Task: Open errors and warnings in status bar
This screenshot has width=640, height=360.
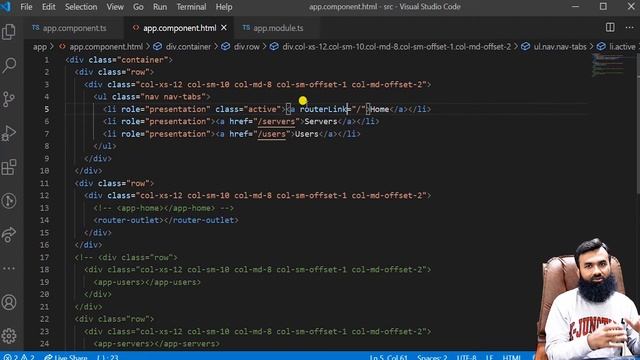Action: [x=19, y=357]
